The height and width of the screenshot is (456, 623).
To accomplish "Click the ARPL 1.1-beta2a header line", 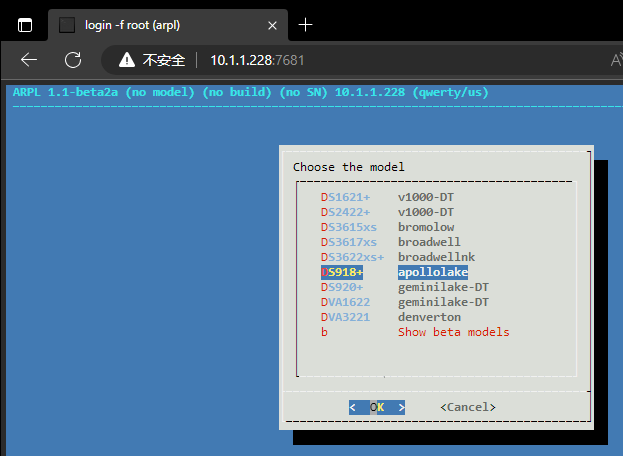I will point(251,93).
